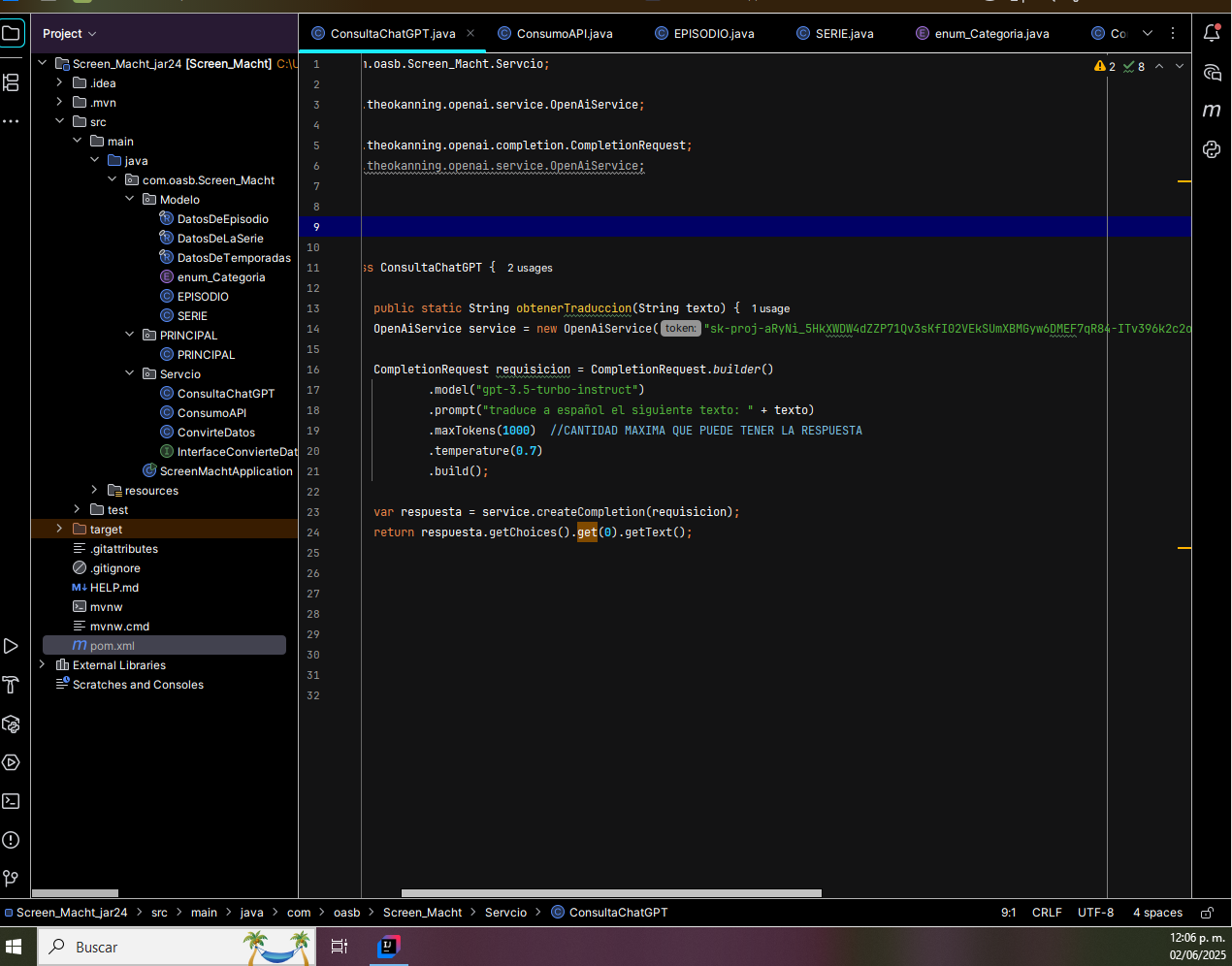1232x966 pixels.
Task: Click the Windows search box Buscar
Action: [178, 947]
